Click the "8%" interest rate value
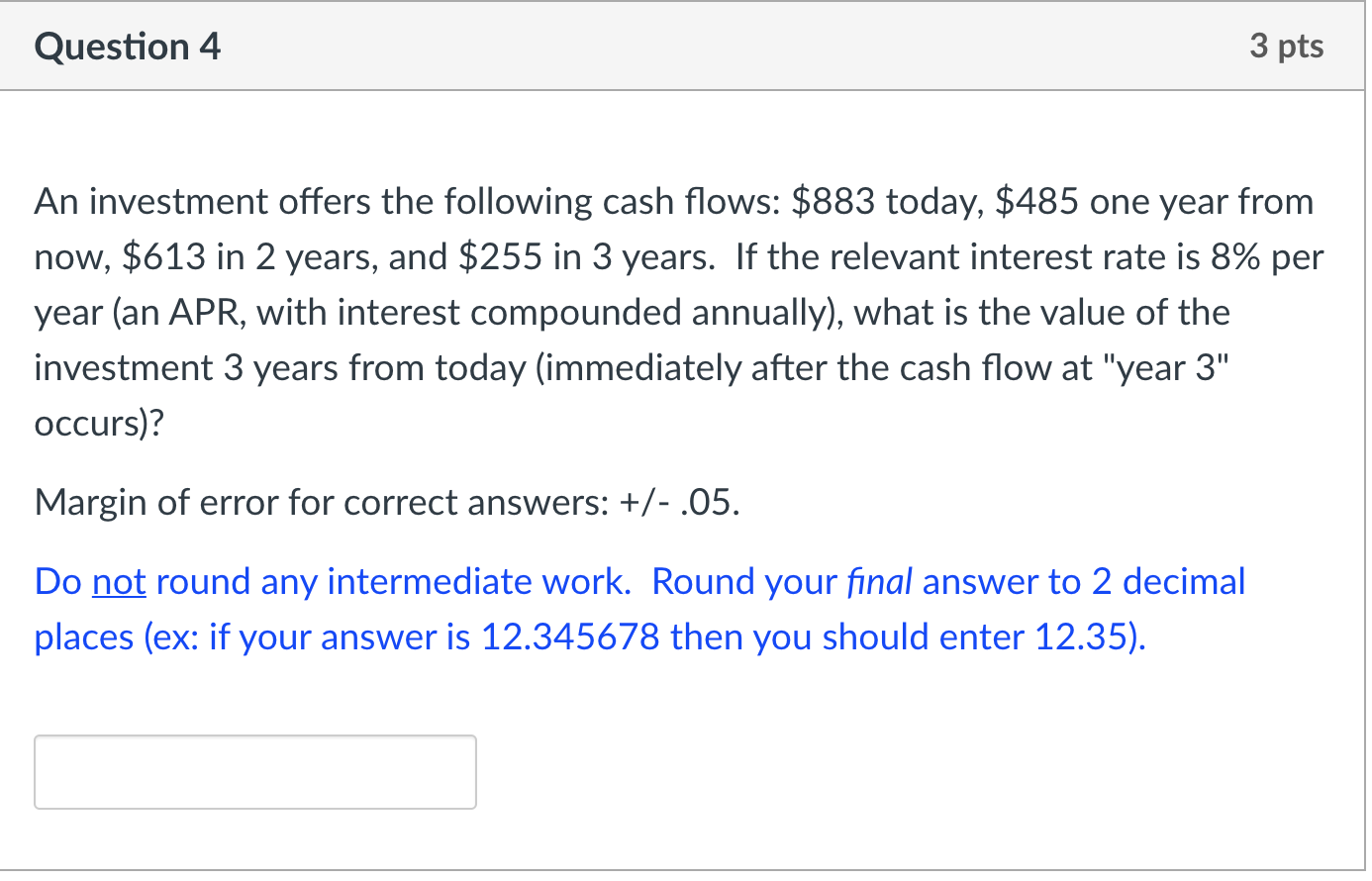The height and width of the screenshot is (881, 1372). 1235,257
